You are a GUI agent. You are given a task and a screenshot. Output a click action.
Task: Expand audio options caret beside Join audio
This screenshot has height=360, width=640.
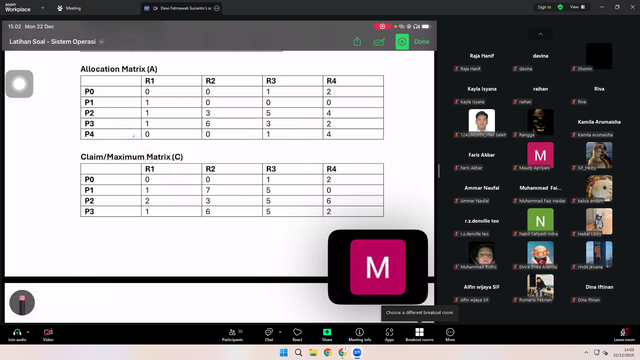28,332
